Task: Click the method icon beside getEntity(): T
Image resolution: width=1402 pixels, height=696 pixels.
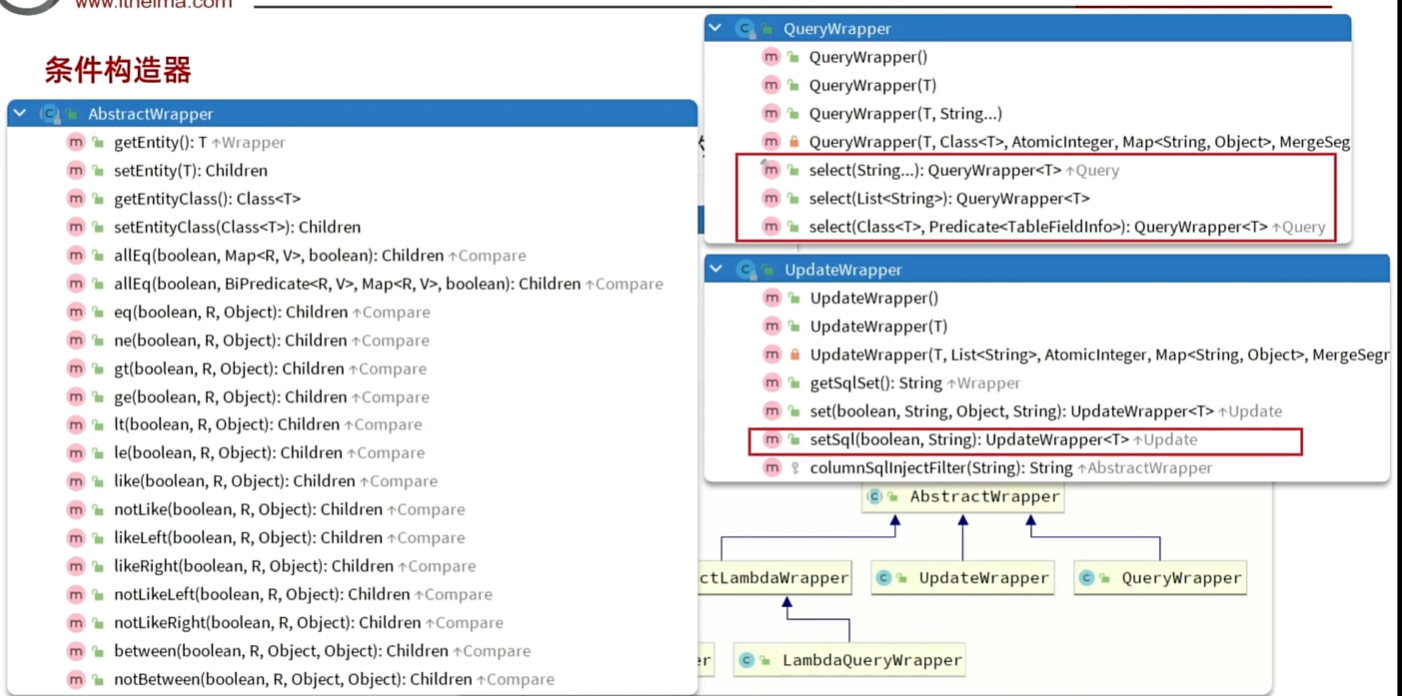Action: pyautogui.click(x=76, y=142)
